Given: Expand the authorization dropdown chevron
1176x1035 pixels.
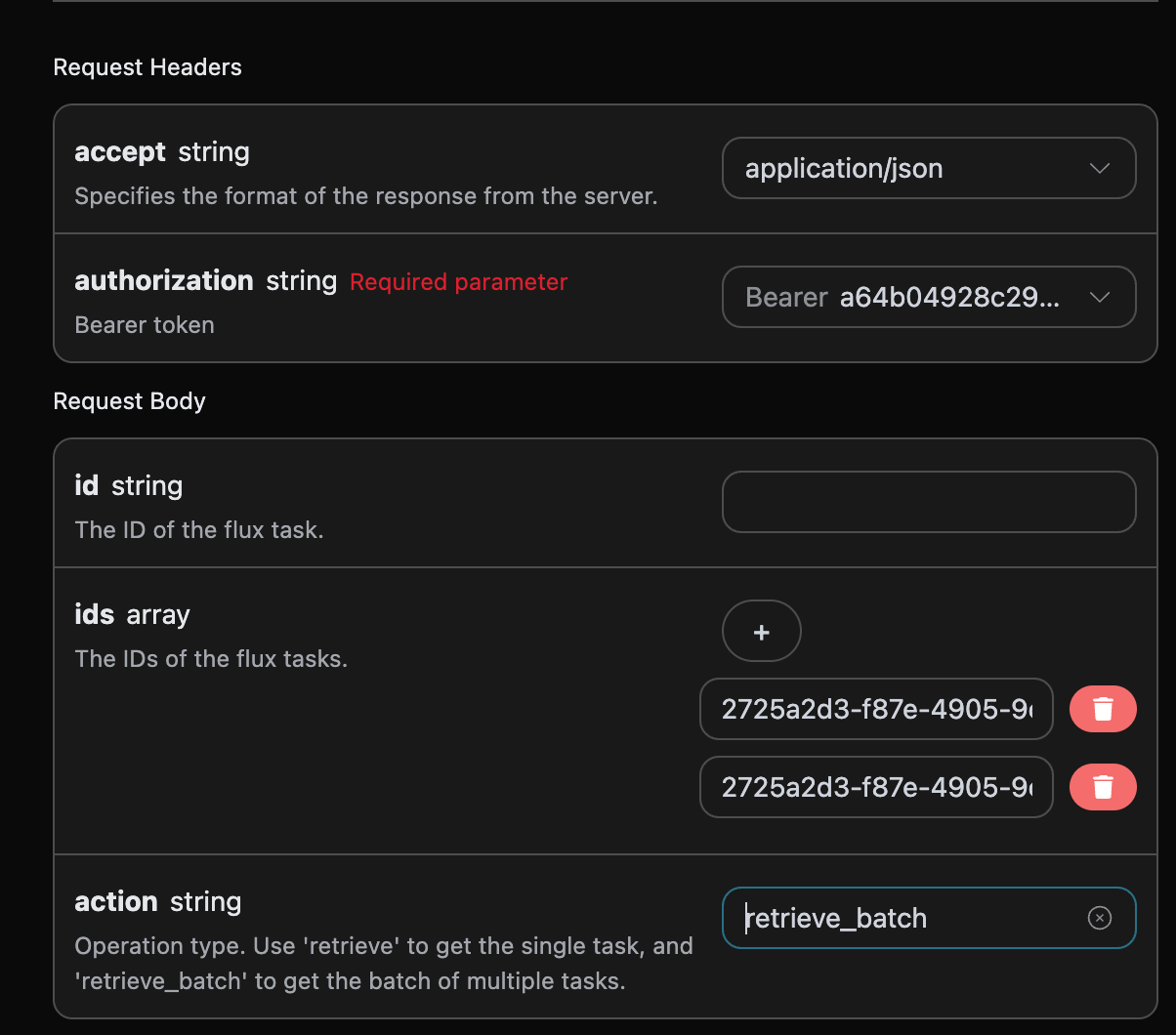Looking at the screenshot, I should pyautogui.click(x=1100, y=297).
